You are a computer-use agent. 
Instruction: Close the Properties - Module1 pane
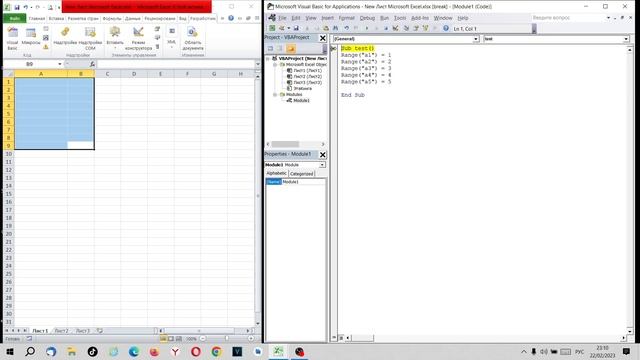pos(322,155)
